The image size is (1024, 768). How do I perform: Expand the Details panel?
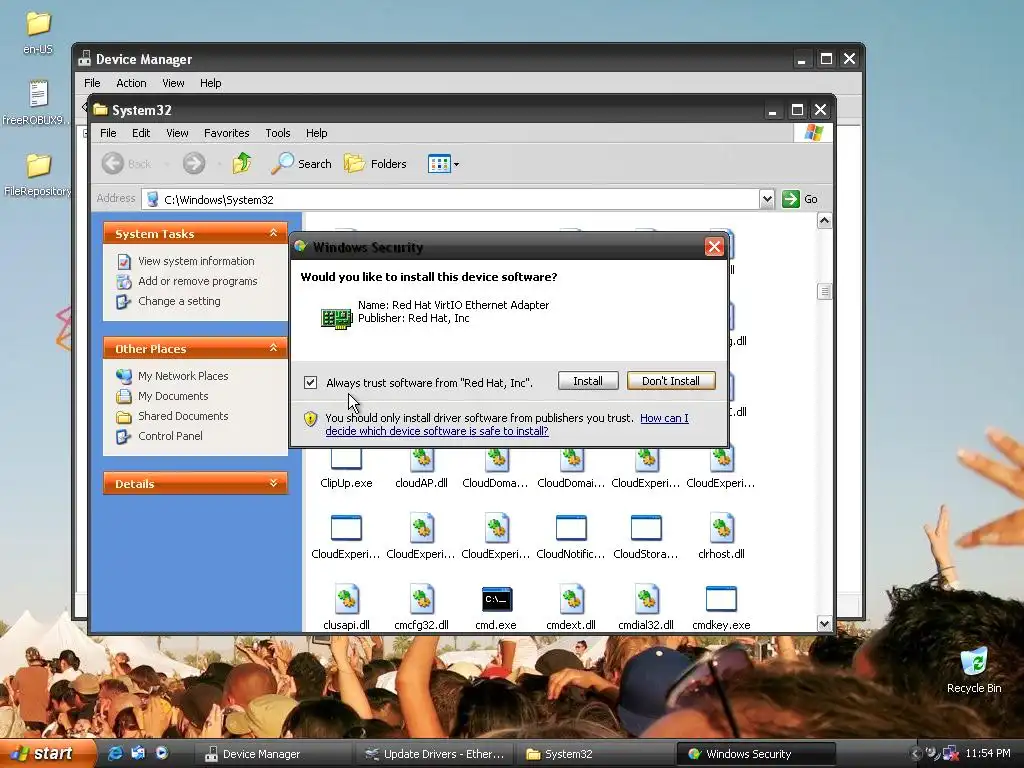click(x=273, y=483)
